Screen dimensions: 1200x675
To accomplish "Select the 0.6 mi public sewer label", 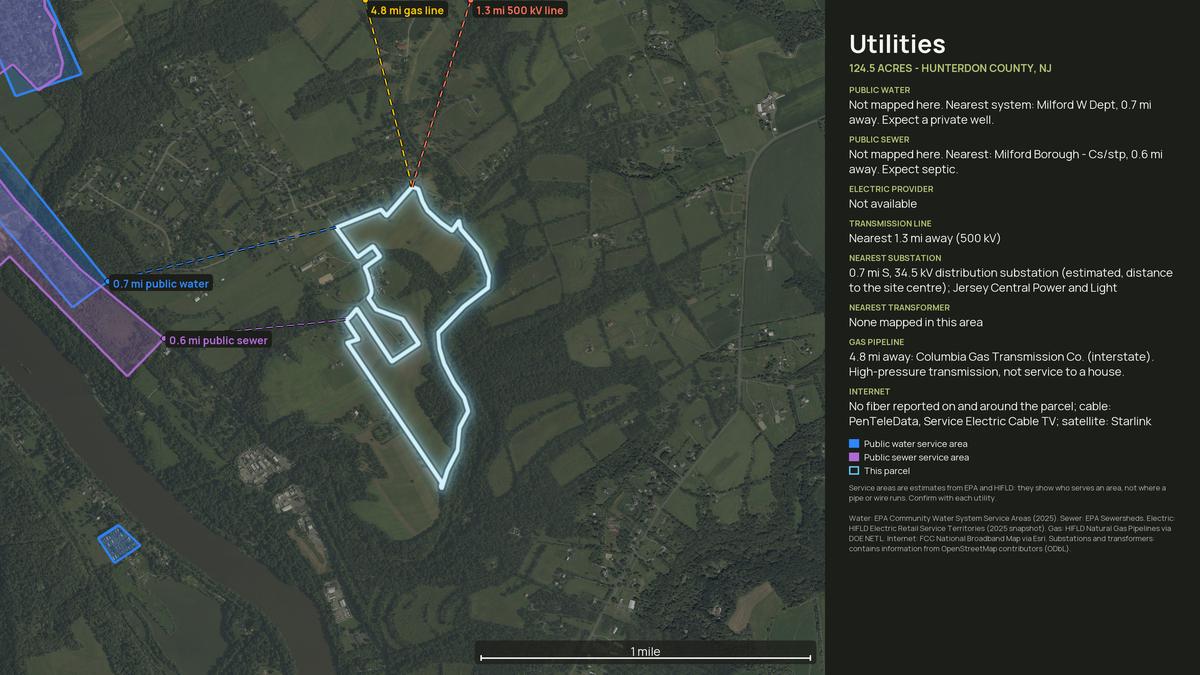I will tap(218, 340).
